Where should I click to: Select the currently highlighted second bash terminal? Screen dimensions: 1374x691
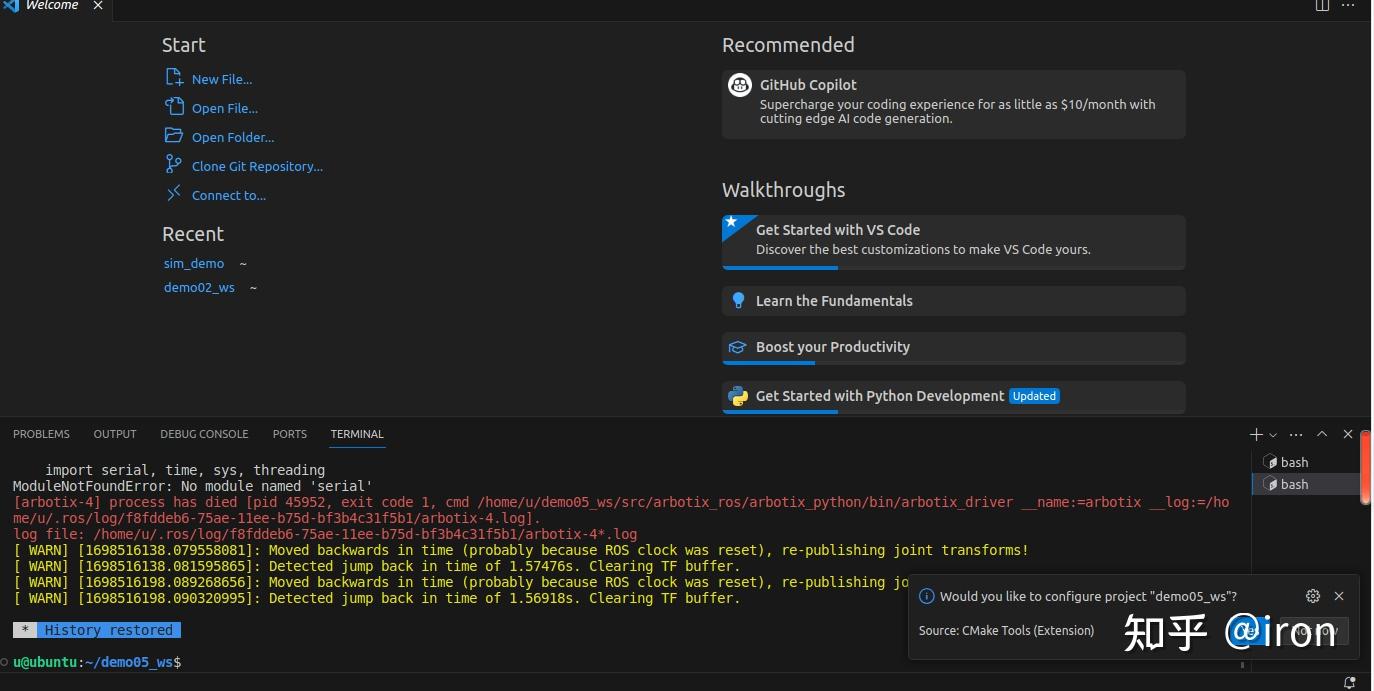point(1293,483)
